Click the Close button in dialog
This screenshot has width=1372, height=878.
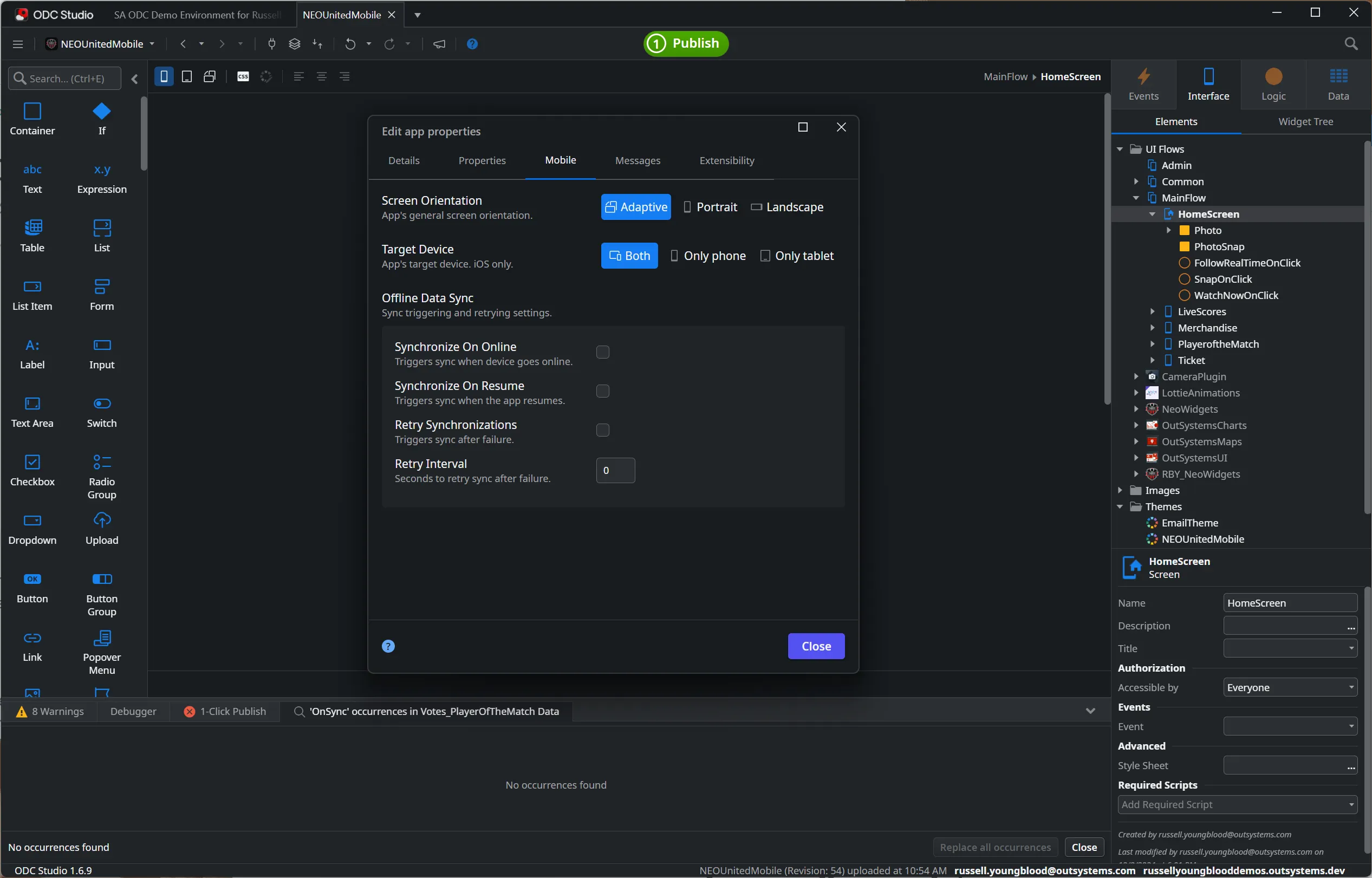816,646
